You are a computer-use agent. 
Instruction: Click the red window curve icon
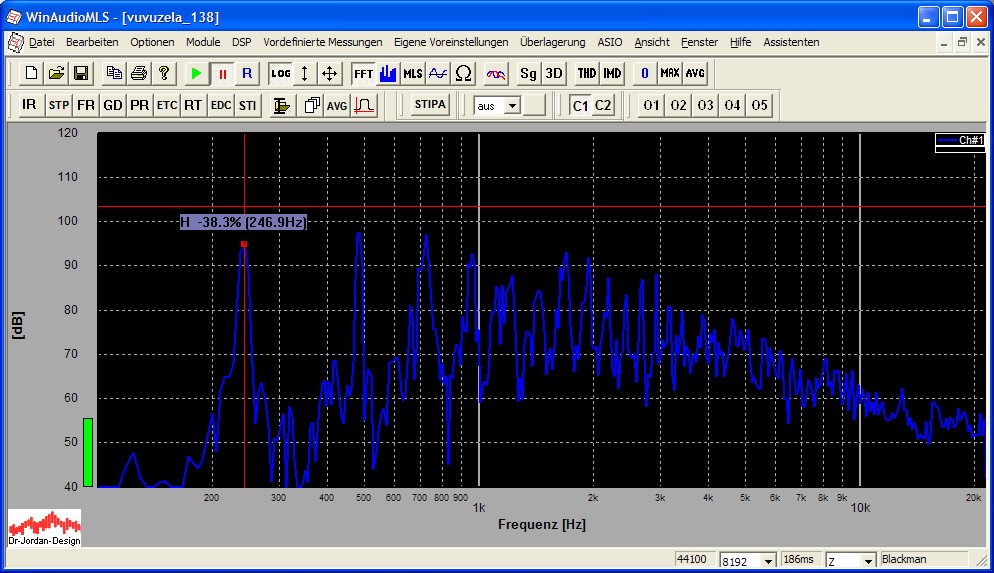click(x=364, y=106)
